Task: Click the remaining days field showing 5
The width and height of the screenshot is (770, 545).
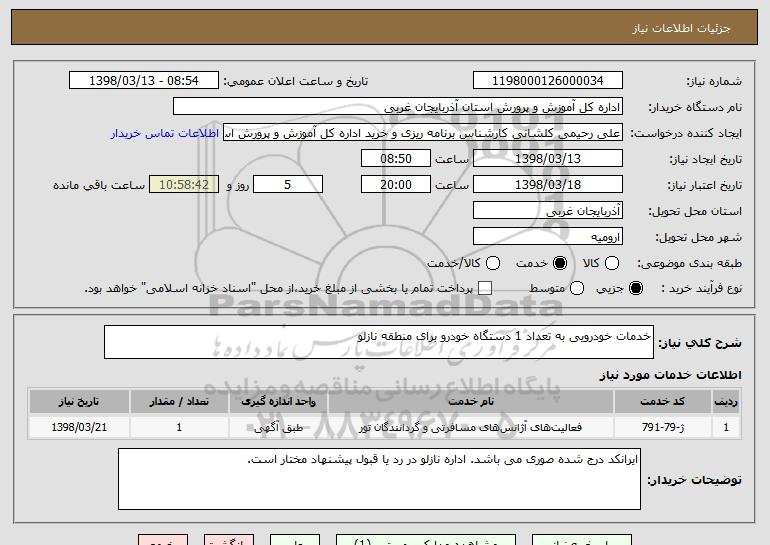Action: tap(288, 185)
